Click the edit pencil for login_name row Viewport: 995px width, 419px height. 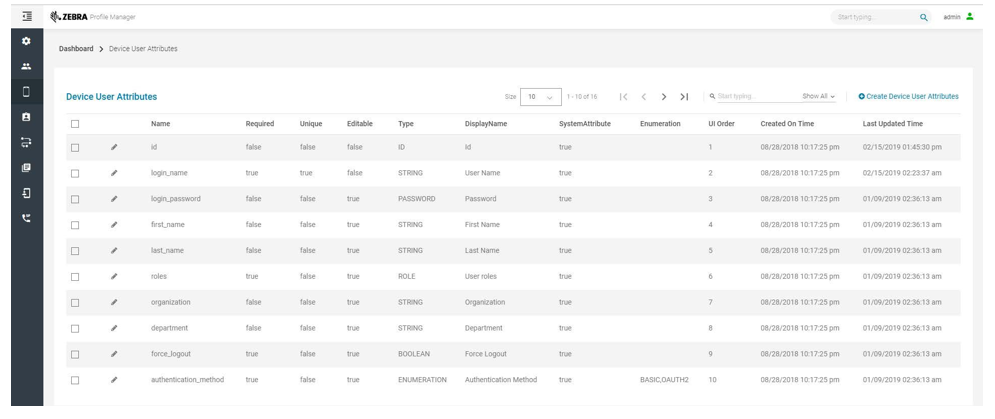114,173
